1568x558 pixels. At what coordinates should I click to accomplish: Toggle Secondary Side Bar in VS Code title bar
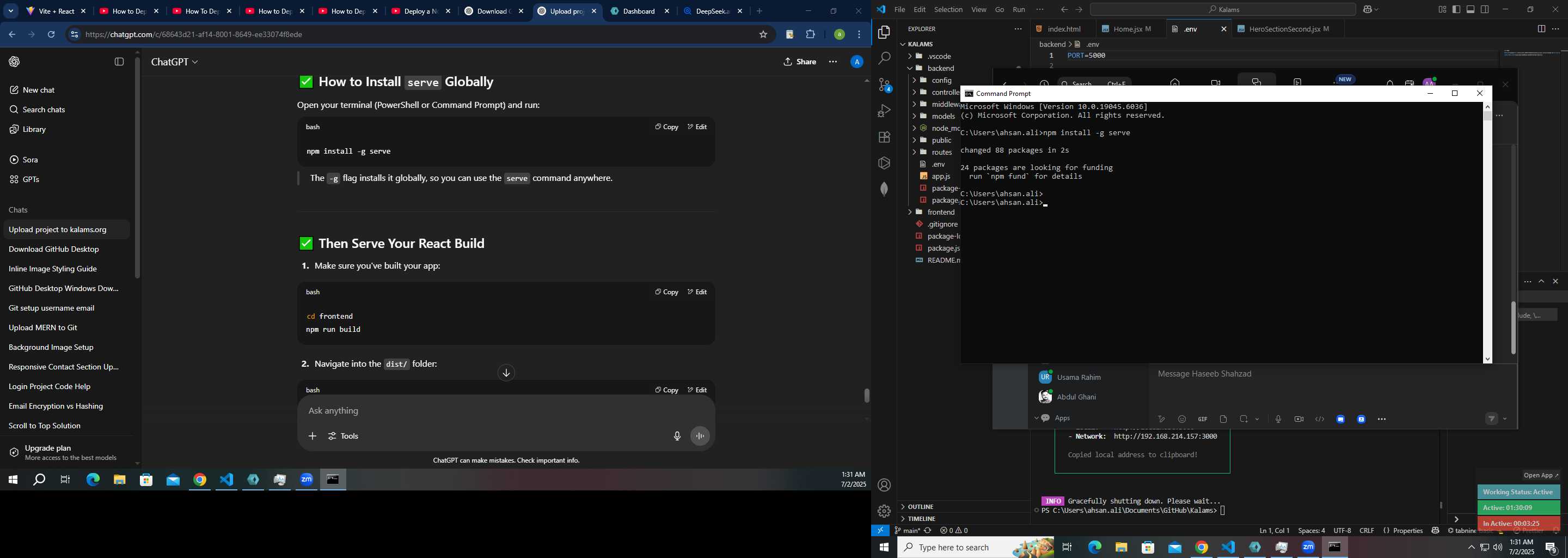click(x=1485, y=10)
